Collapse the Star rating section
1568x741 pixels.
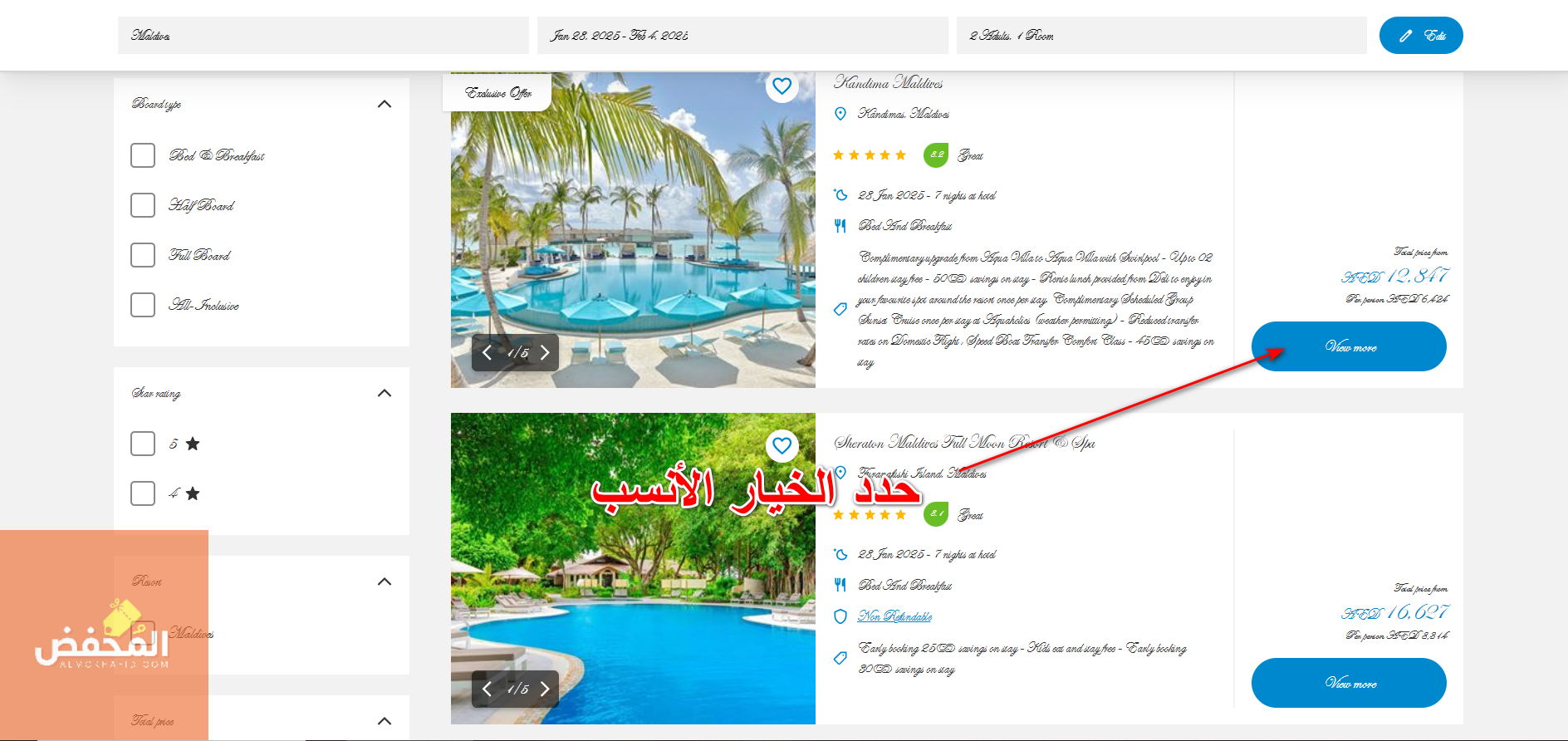[x=385, y=393]
